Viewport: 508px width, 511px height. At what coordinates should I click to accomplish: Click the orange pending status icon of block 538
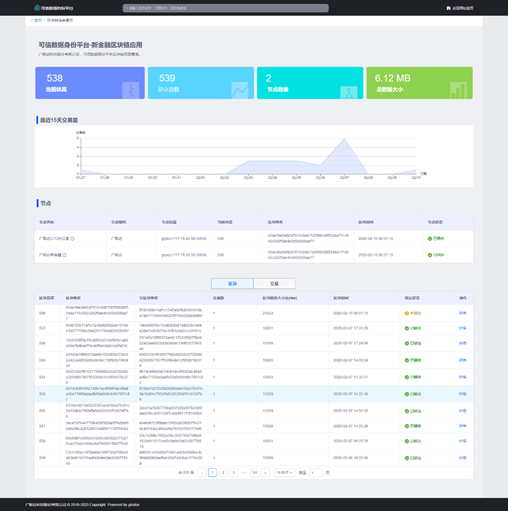[x=407, y=313]
